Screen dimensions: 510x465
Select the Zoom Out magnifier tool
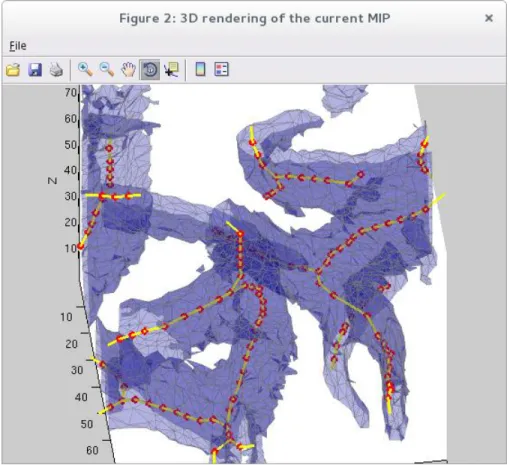tap(107, 70)
